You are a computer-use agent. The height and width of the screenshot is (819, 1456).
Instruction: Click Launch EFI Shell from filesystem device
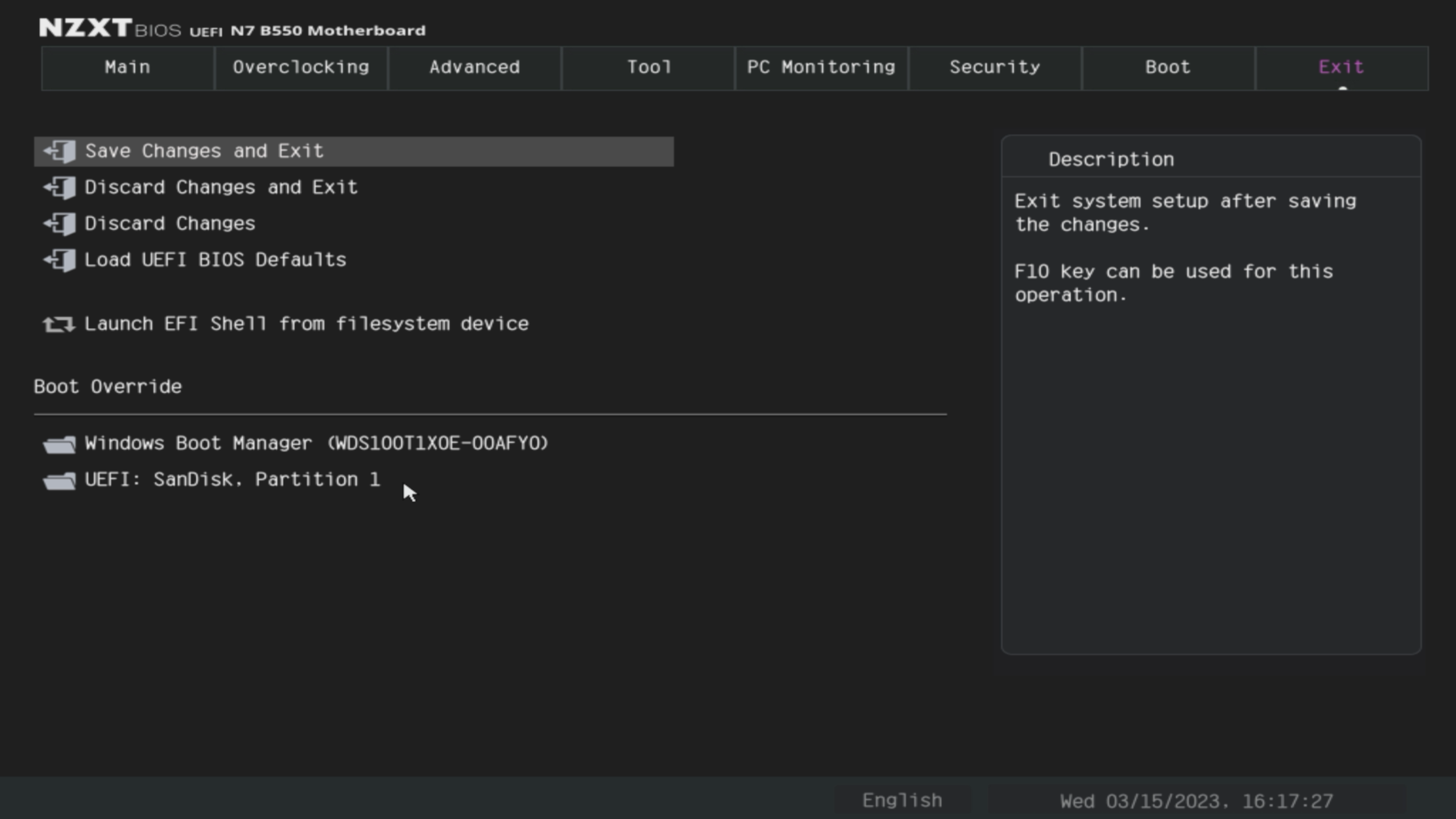click(306, 324)
